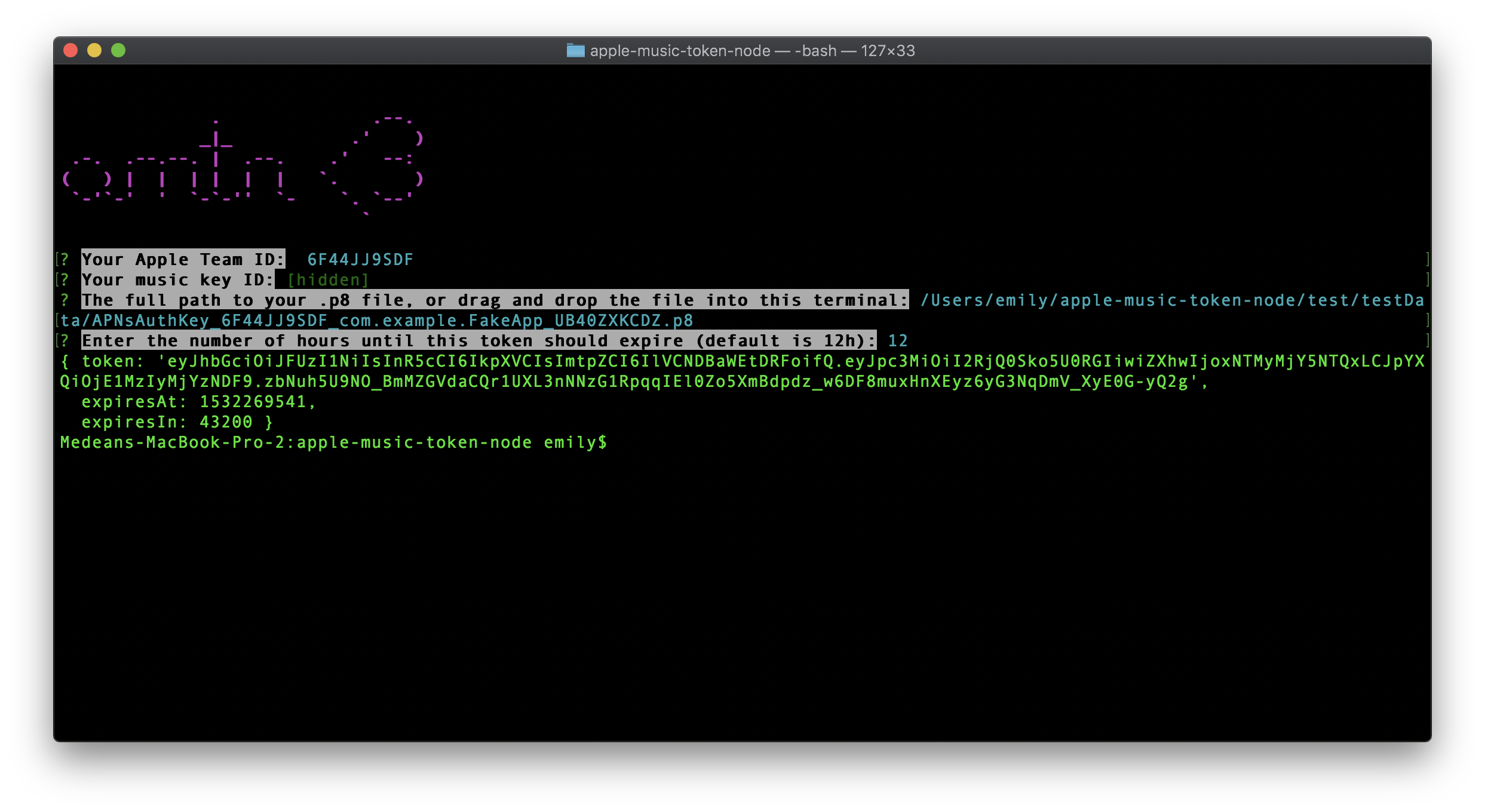Screen dimensions: 1485x812
Task: Click the red close window button
Action: click(x=70, y=51)
